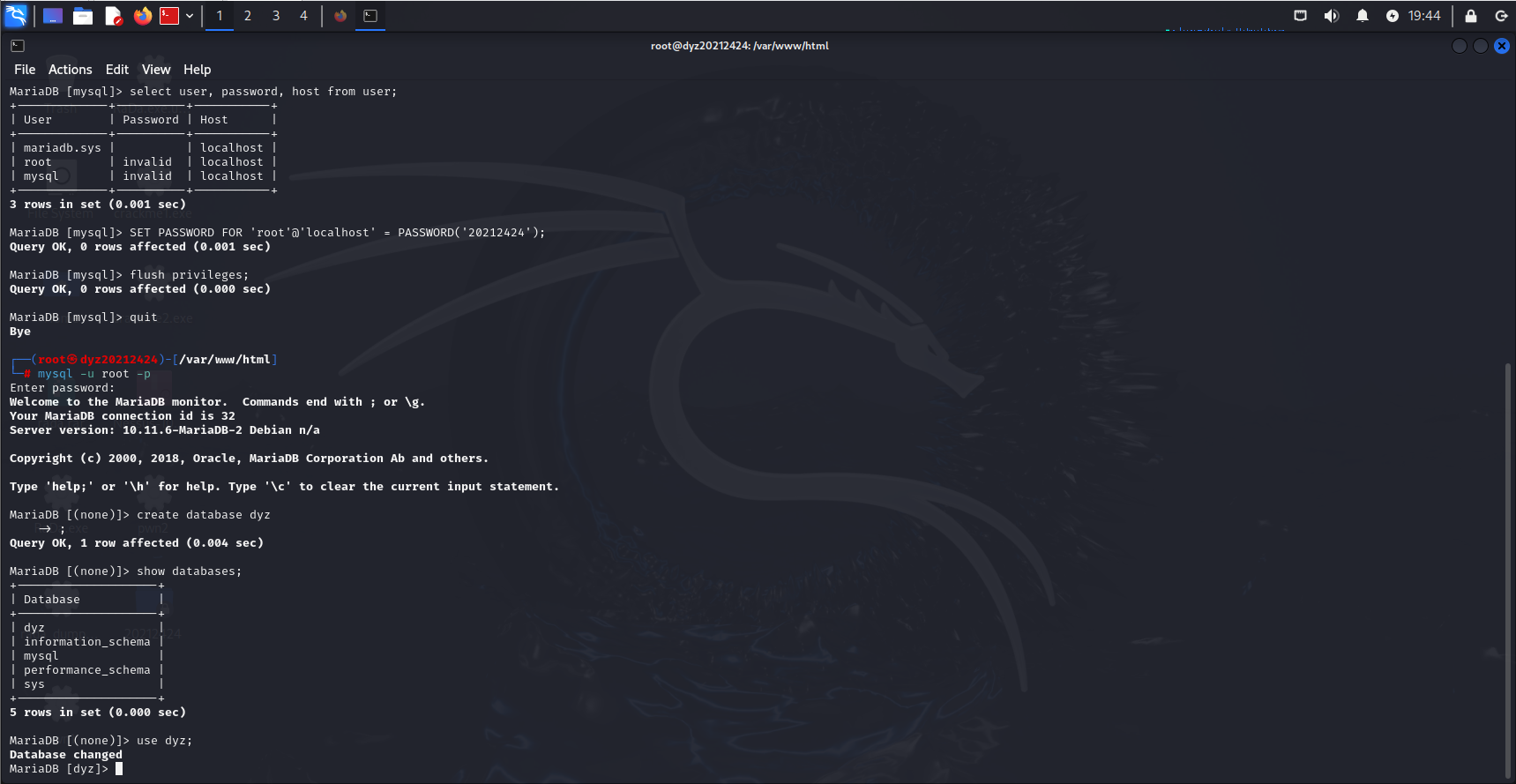Click the volume speaker tray icon
The width and height of the screenshot is (1516, 784).
[x=1332, y=16]
